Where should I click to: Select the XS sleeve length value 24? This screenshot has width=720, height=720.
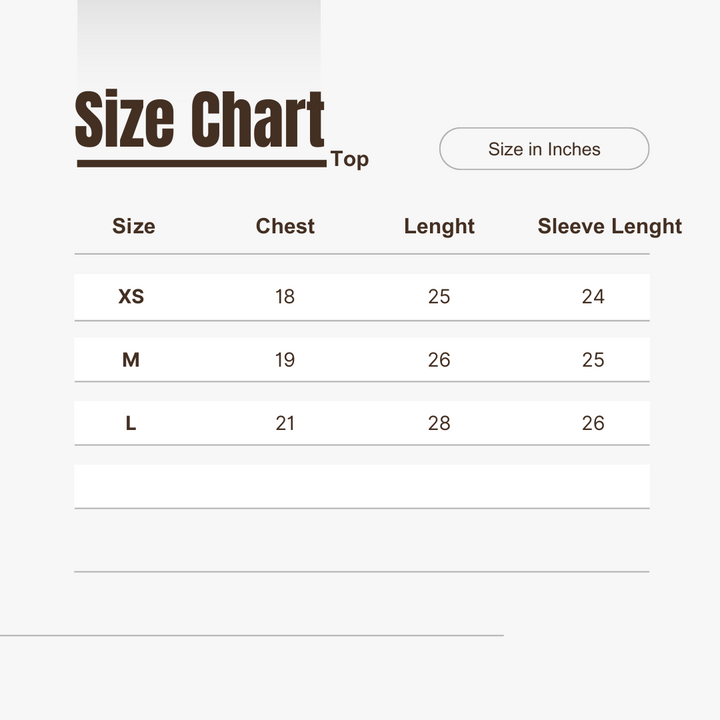593,296
